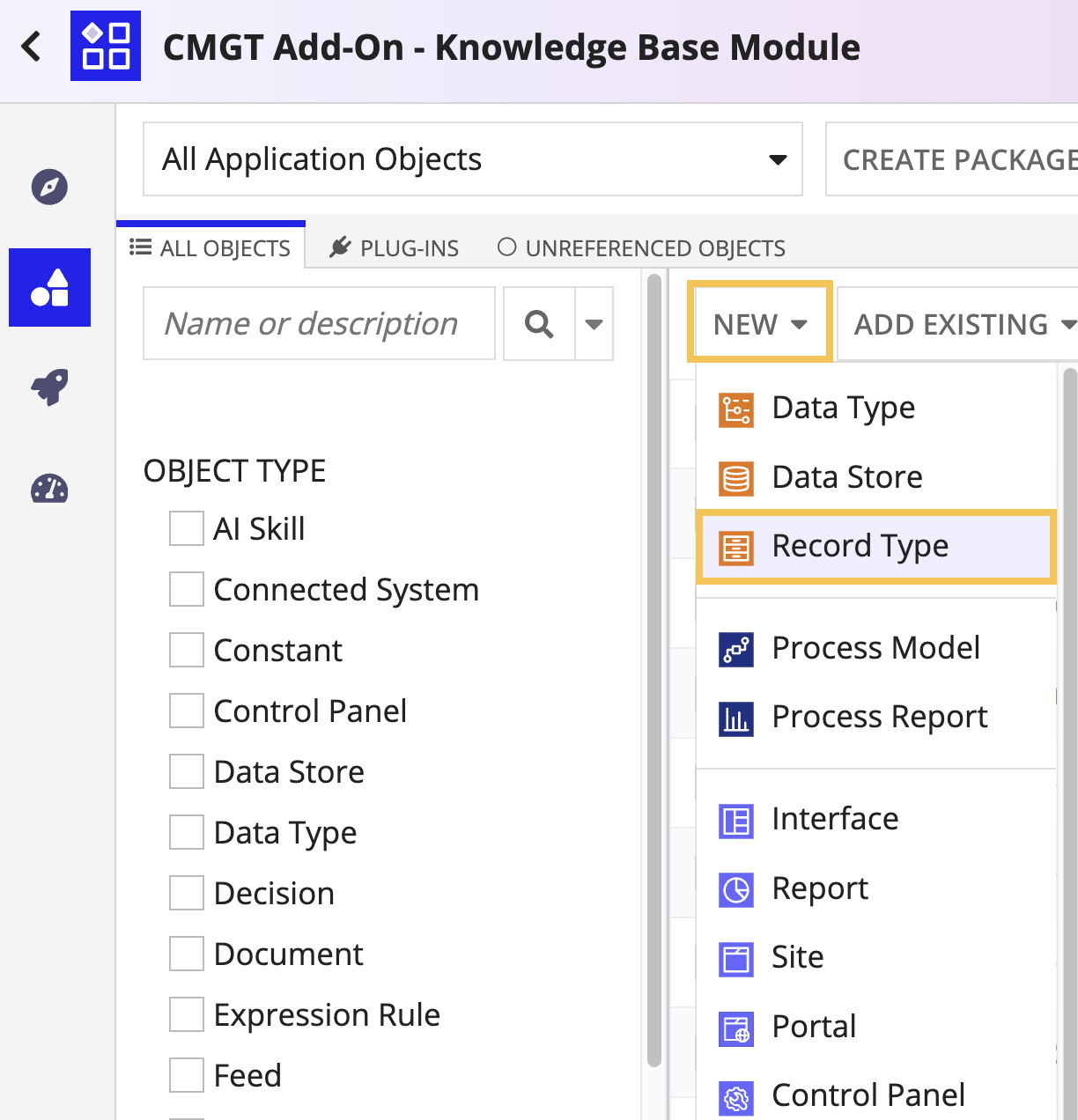
Task: Switch to the UNREFERENCED OBJECTS tab
Action: click(641, 247)
